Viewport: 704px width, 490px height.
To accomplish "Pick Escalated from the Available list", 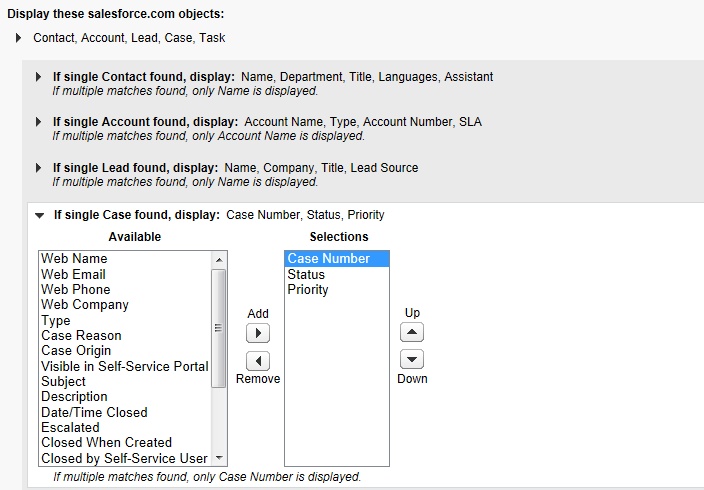I will point(70,427).
